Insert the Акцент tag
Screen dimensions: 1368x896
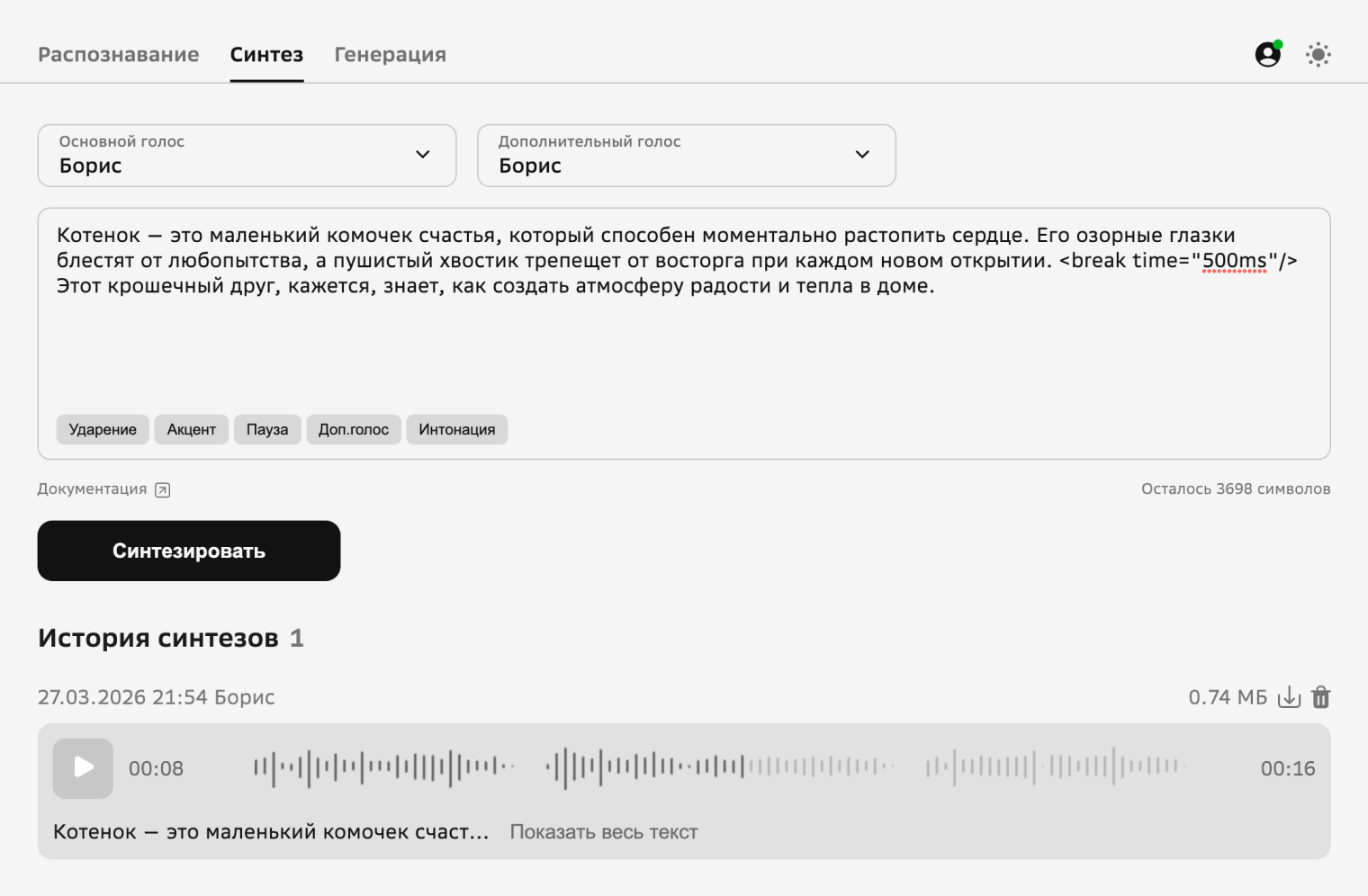pyautogui.click(x=192, y=429)
